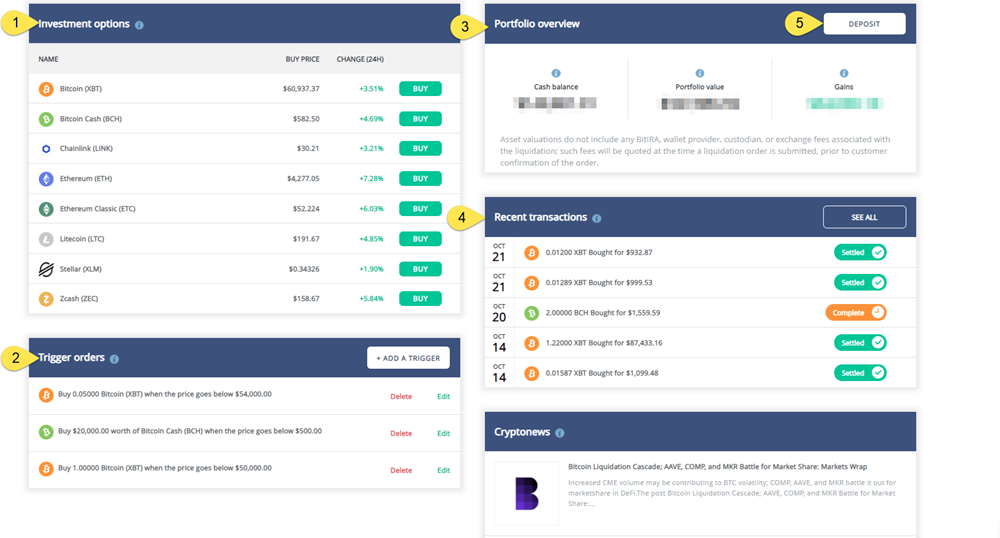Buy Ethereum Classic (ETC)
The height and width of the screenshot is (538, 1000).
pos(420,208)
